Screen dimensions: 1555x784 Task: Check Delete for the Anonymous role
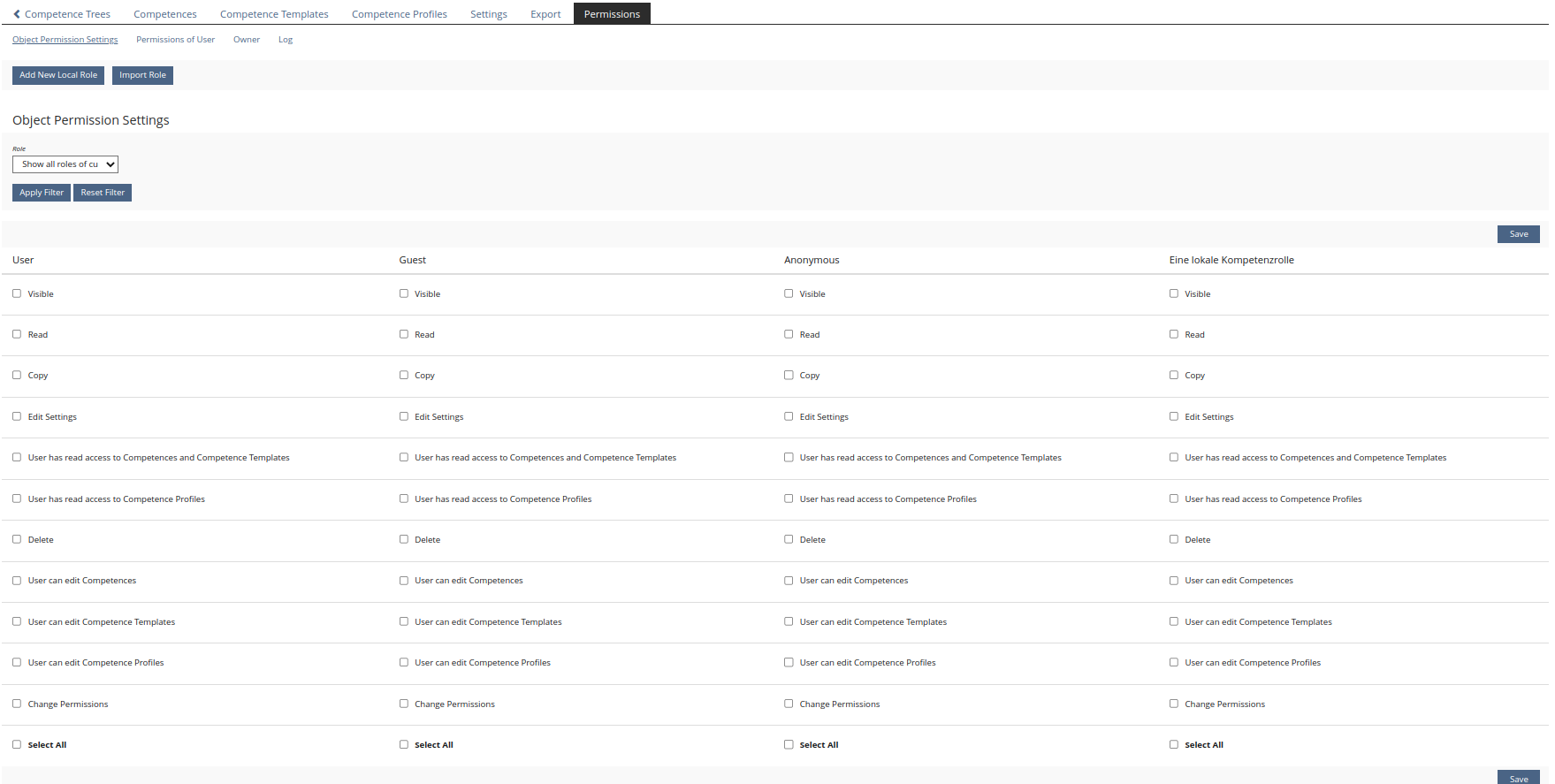[789, 539]
